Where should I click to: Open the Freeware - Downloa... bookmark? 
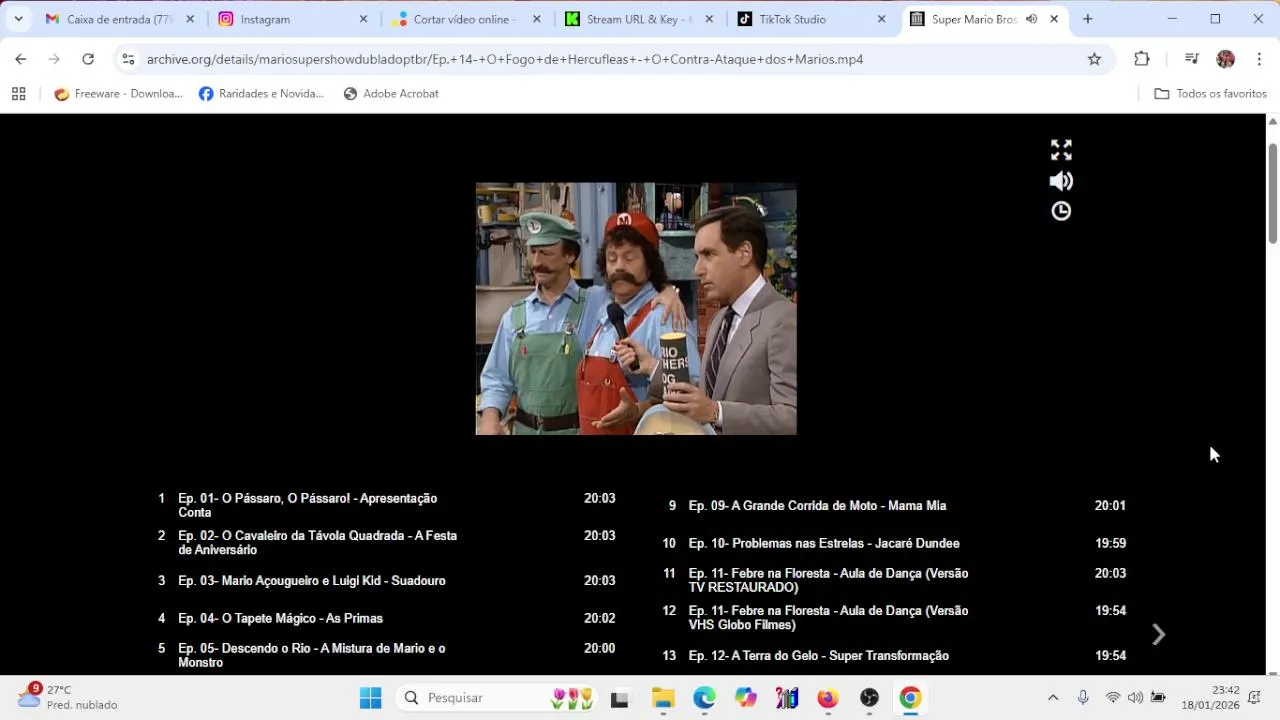pyautogui.click(x=119, y=94)
